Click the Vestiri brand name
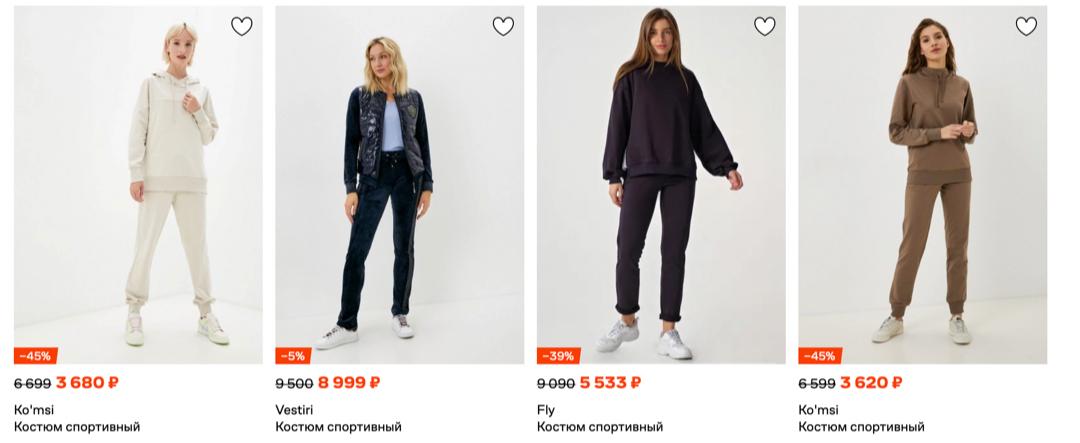1080x443 pixels. 294,410
